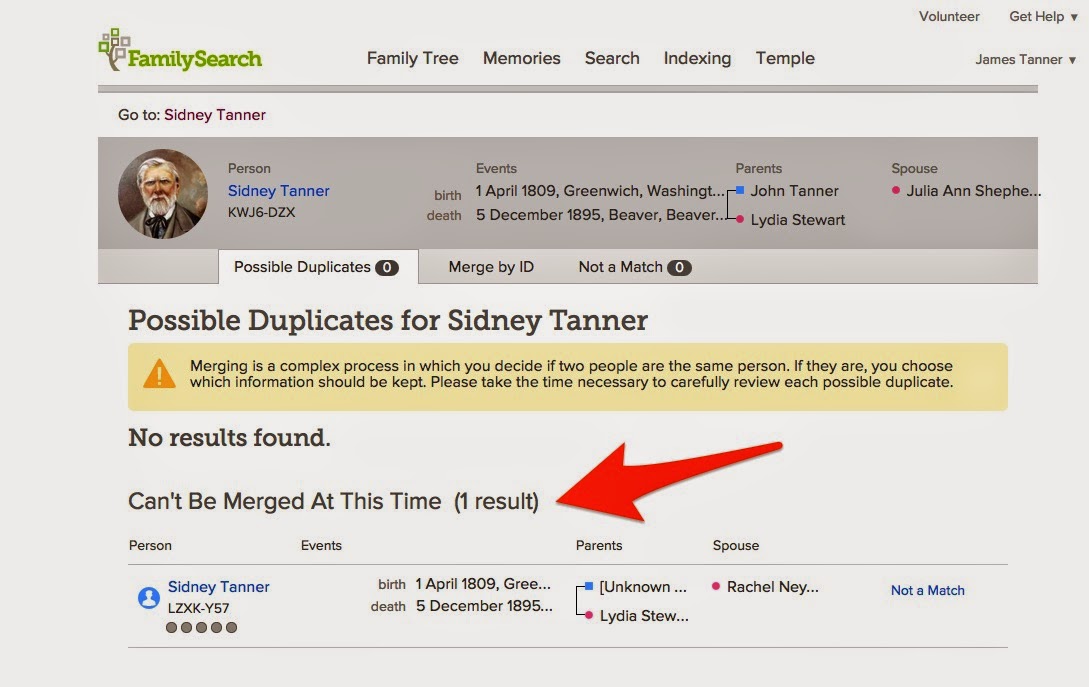The image size is (1089, 687).
Task: Click death event 5 December 1895, Beaver
Action: [600, 215]
